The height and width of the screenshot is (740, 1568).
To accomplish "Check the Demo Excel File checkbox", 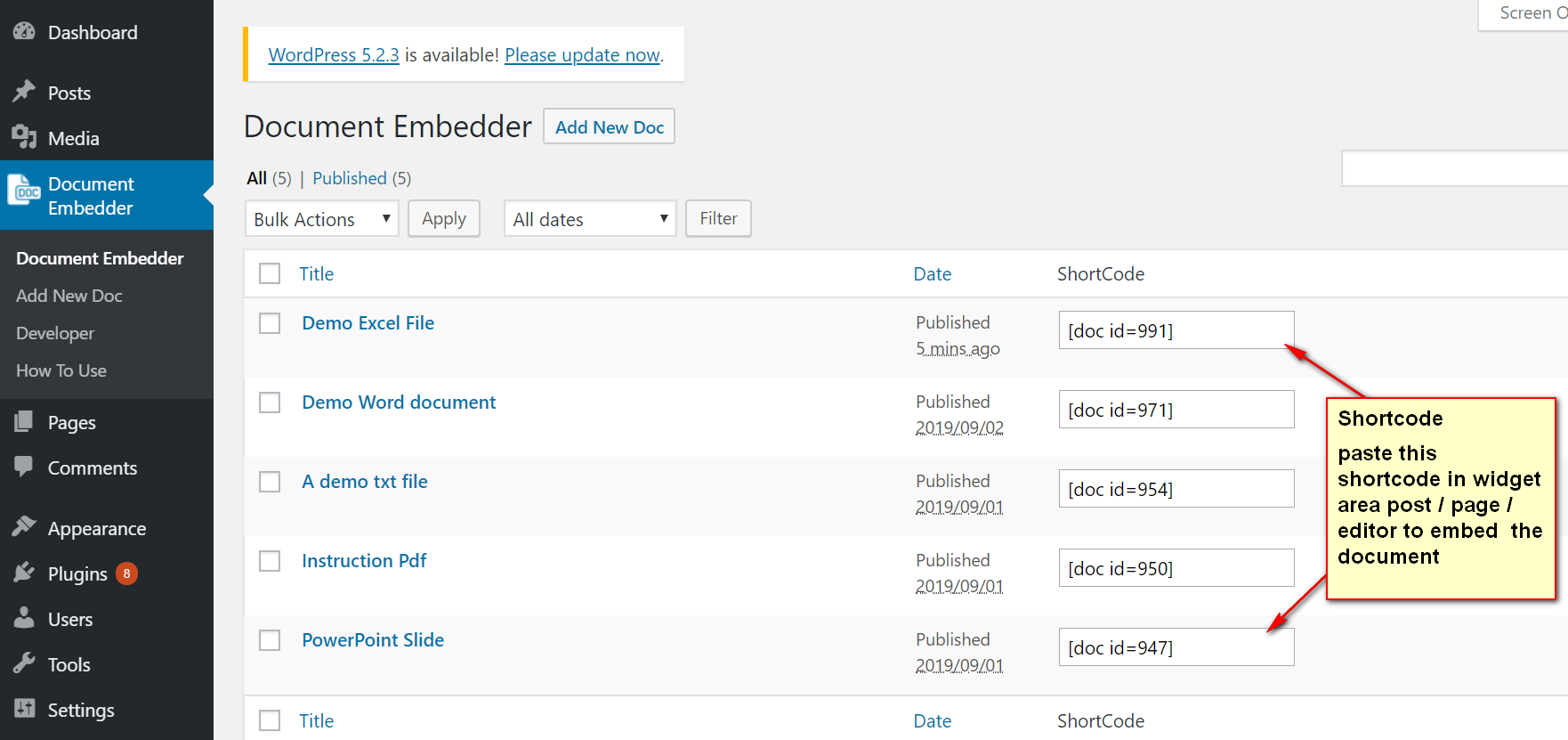I will point(270,323).
